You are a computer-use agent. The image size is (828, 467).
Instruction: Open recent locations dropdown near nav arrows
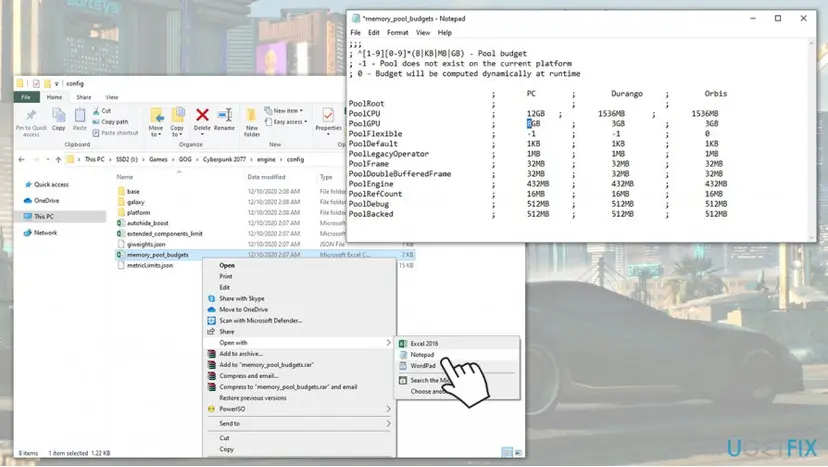pyautogui.click(x=48, y=160)
